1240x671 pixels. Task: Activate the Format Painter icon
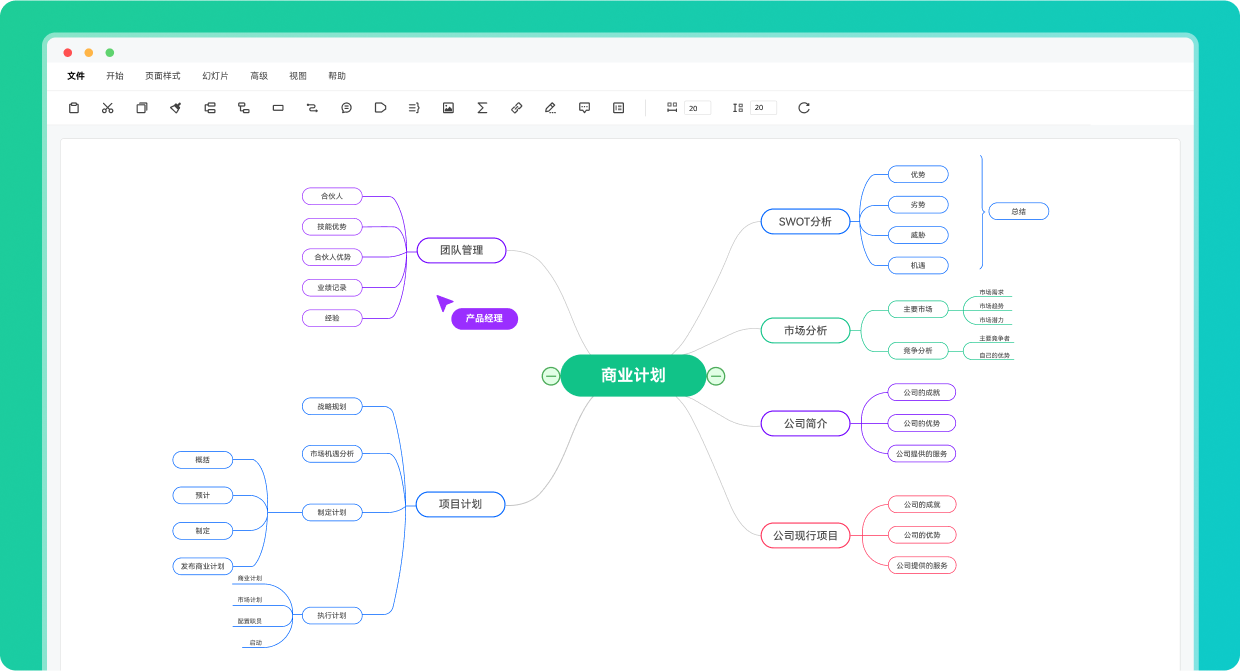175,107
